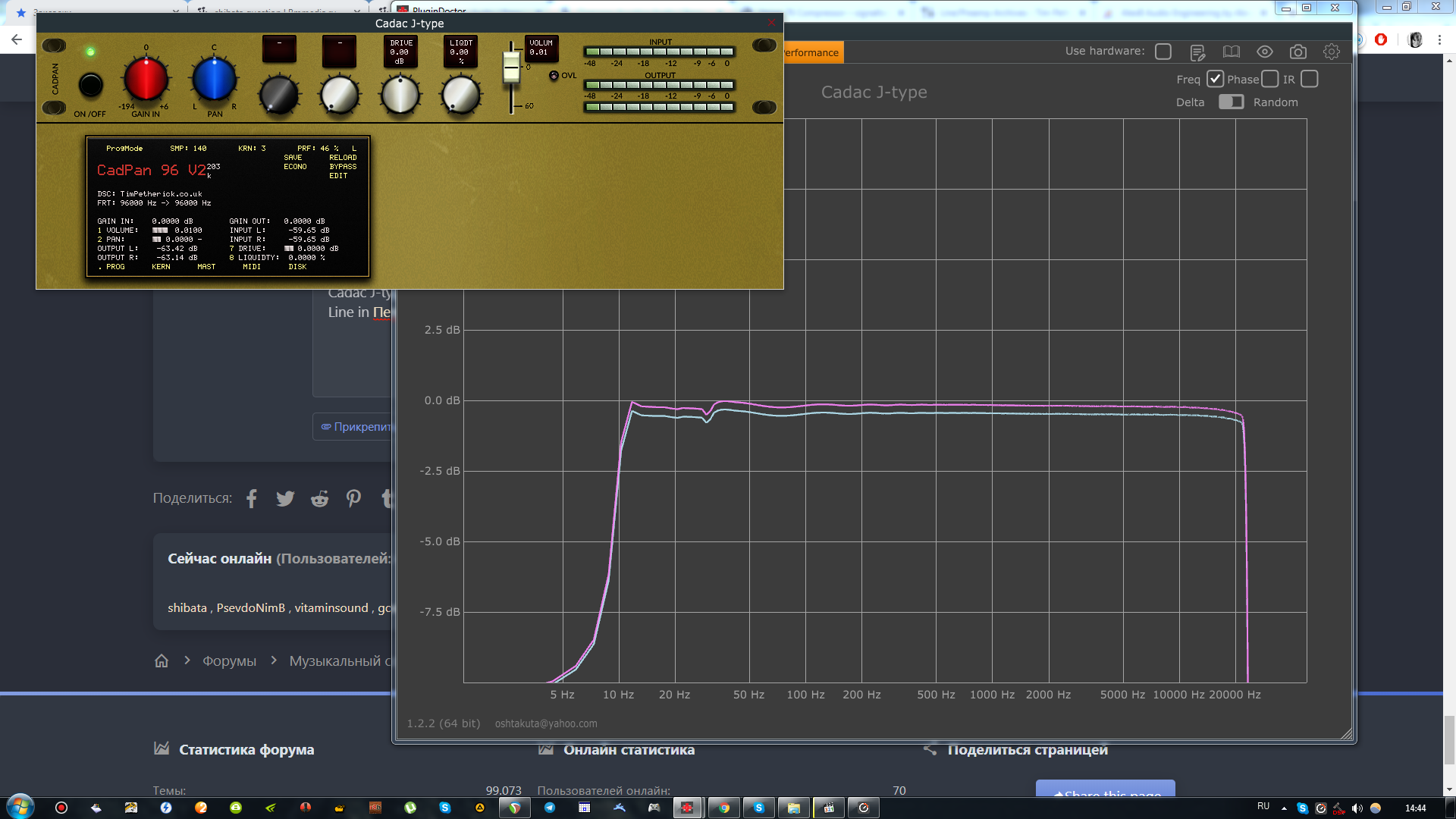
Task: Click the OVL overload indicator
Action: click(x=554, y=75)
